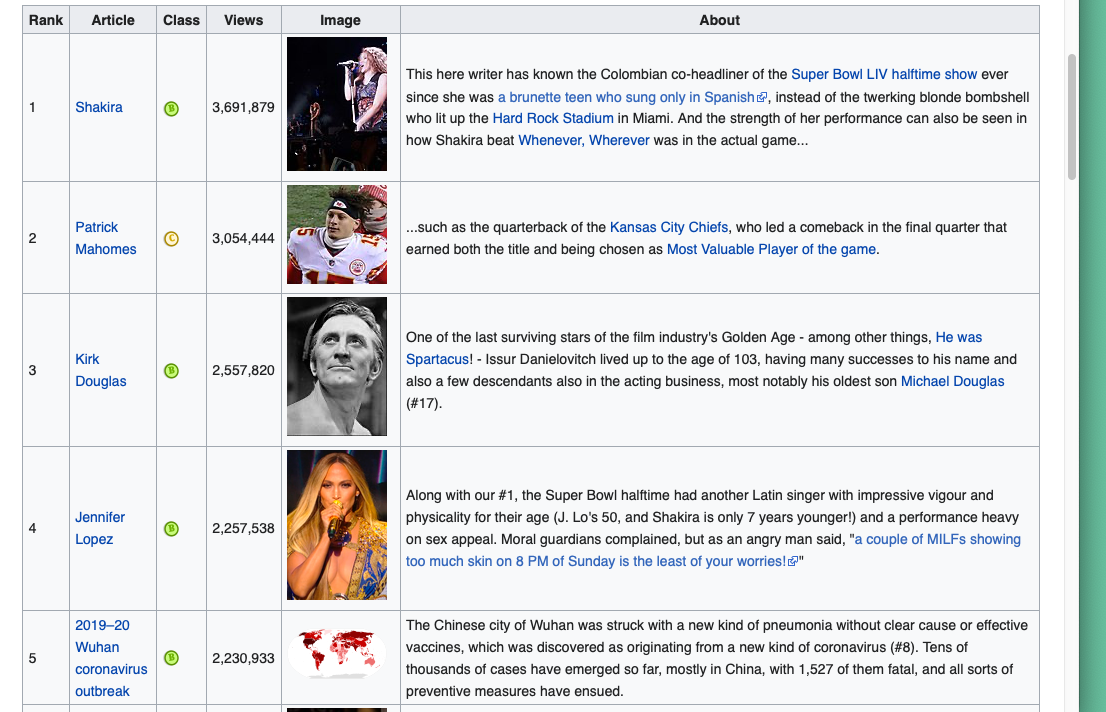Viewport: 1106px width, 712px height.
Task: Open the 'a couple of MILFs showing' link
Action: point(937,540)
